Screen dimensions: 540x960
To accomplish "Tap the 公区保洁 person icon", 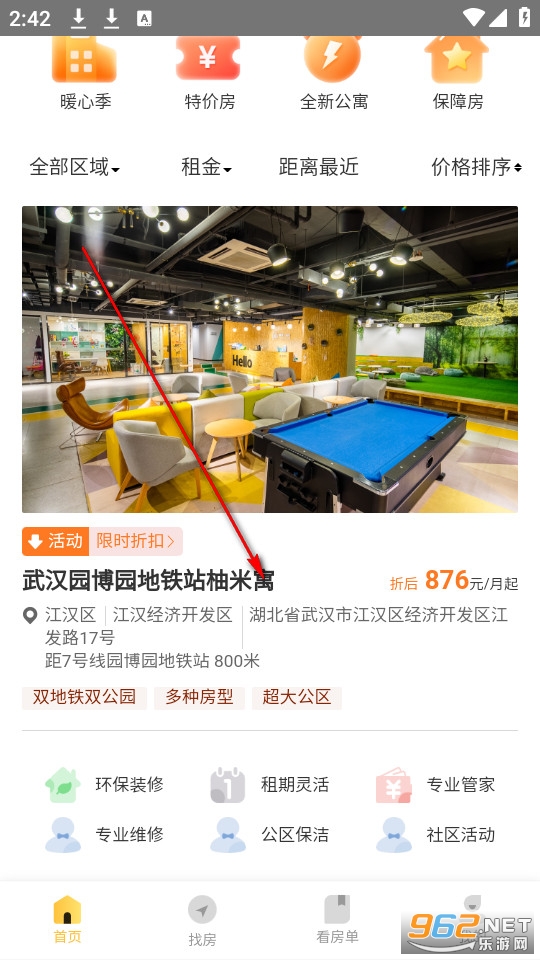I will pos(228,834).
